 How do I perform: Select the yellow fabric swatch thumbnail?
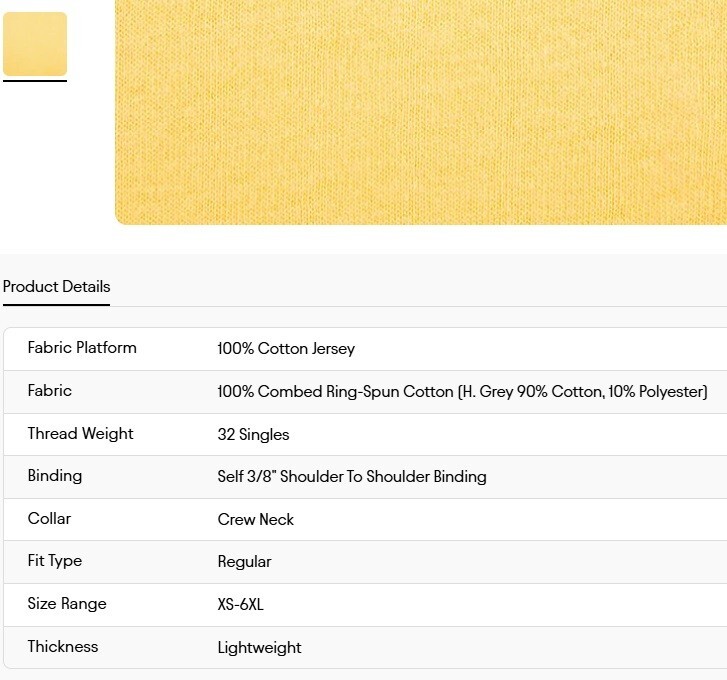35,44
